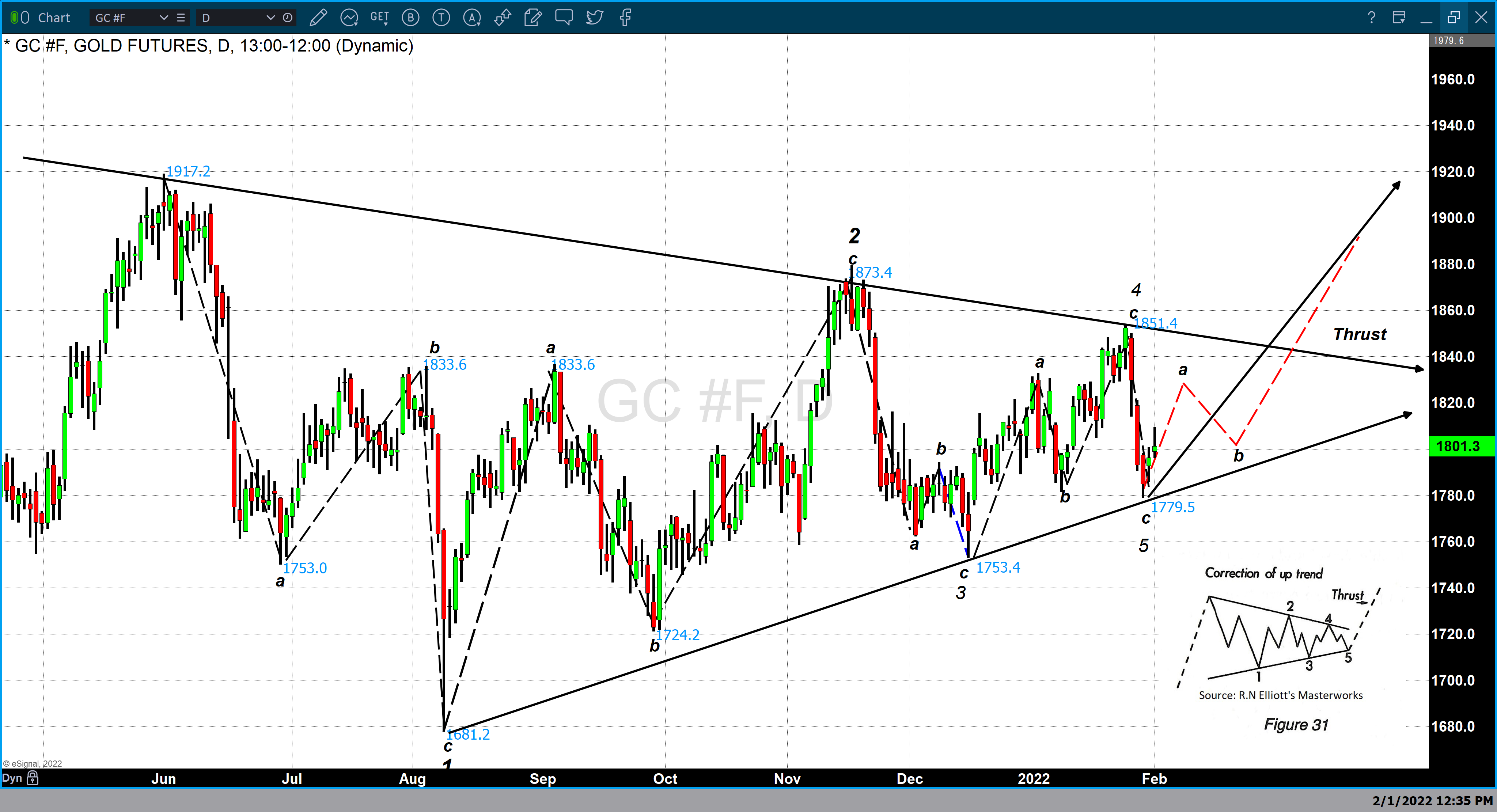Image resolution: width=1497 pixels, height=812 pixels.
Task: Open the A auto-analysis tool
Action: (472, 18)
